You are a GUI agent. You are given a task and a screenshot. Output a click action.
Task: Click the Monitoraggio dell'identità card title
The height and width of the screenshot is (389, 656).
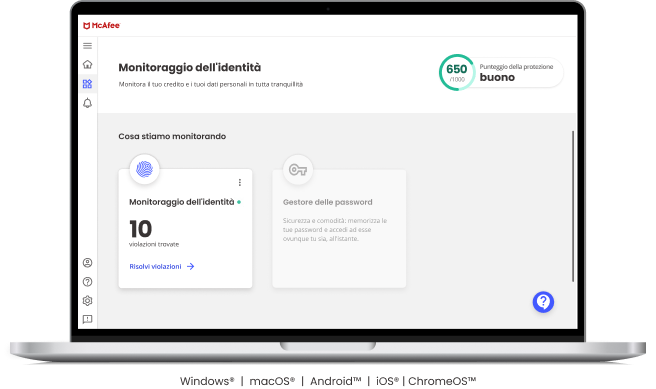tap(182, 202)
